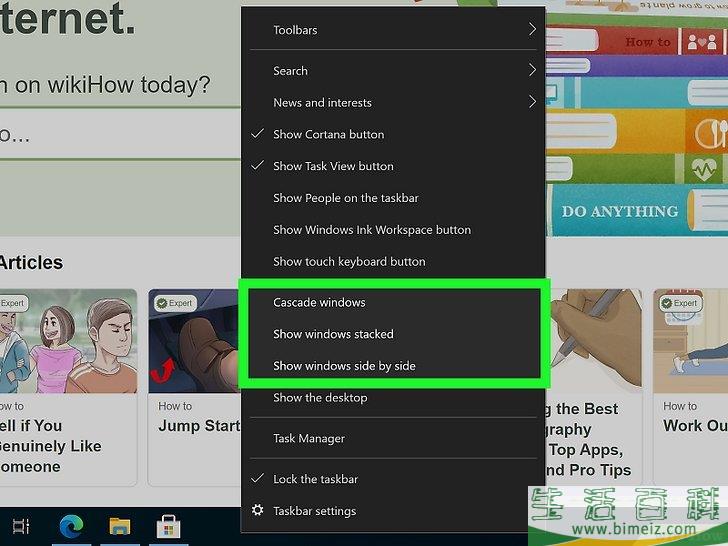Open Microsoft Store from the taskbar

click(x=168, y=526)
